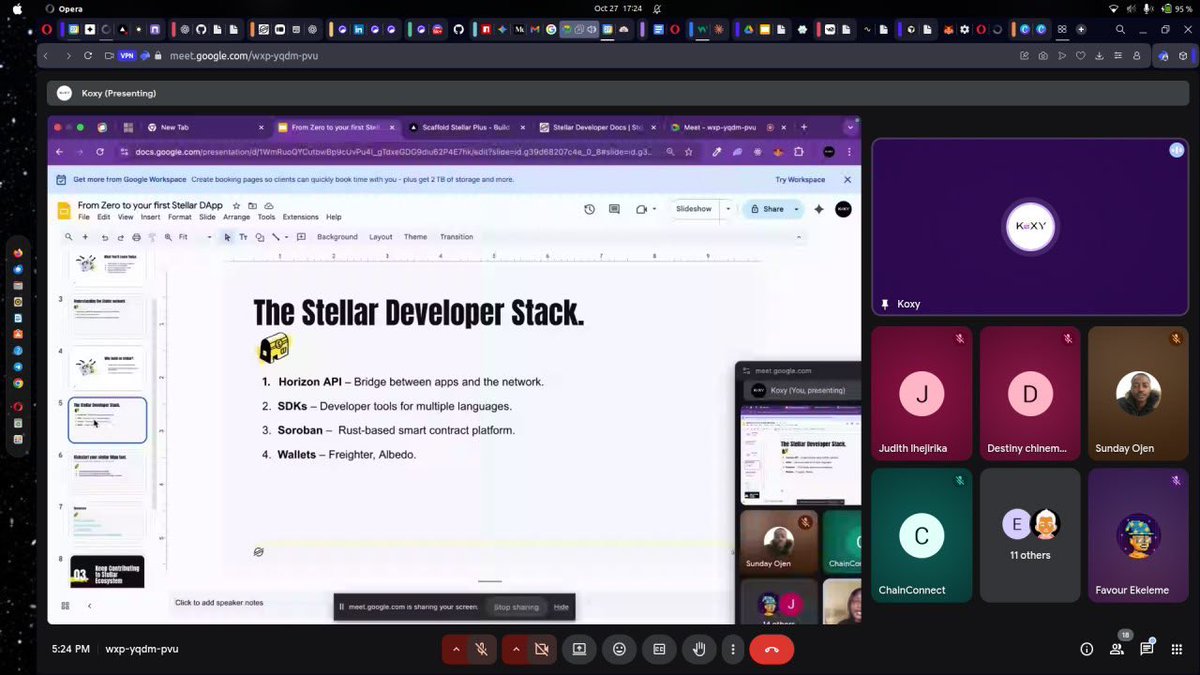Show participants people panel

(x=1116, y=649)
